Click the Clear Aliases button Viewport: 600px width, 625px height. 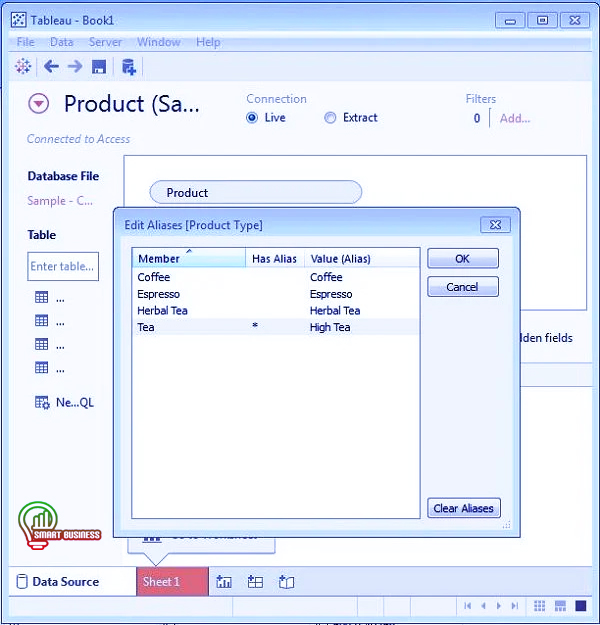point(464,508)
